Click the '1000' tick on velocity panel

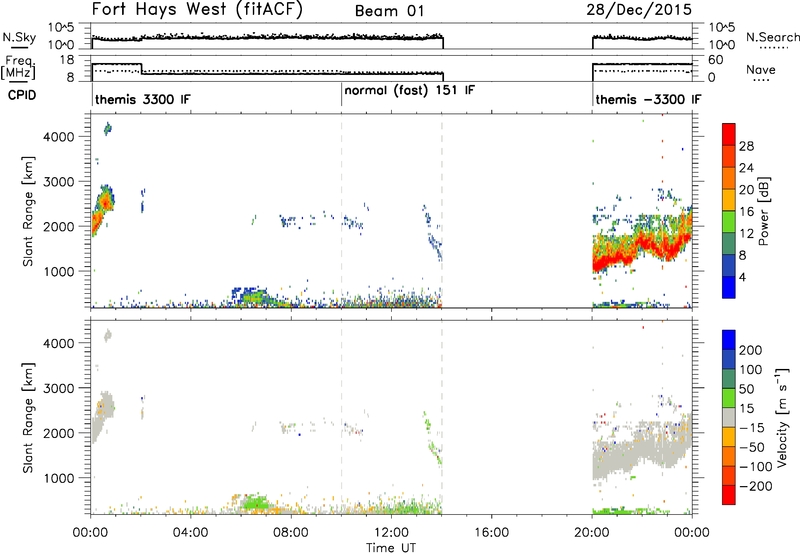(x=58, y=478)
